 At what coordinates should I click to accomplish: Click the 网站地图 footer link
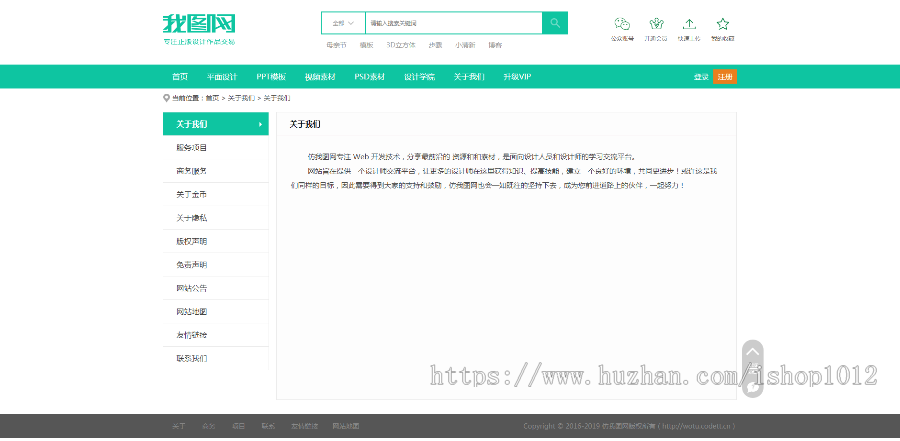coord(346,426)
